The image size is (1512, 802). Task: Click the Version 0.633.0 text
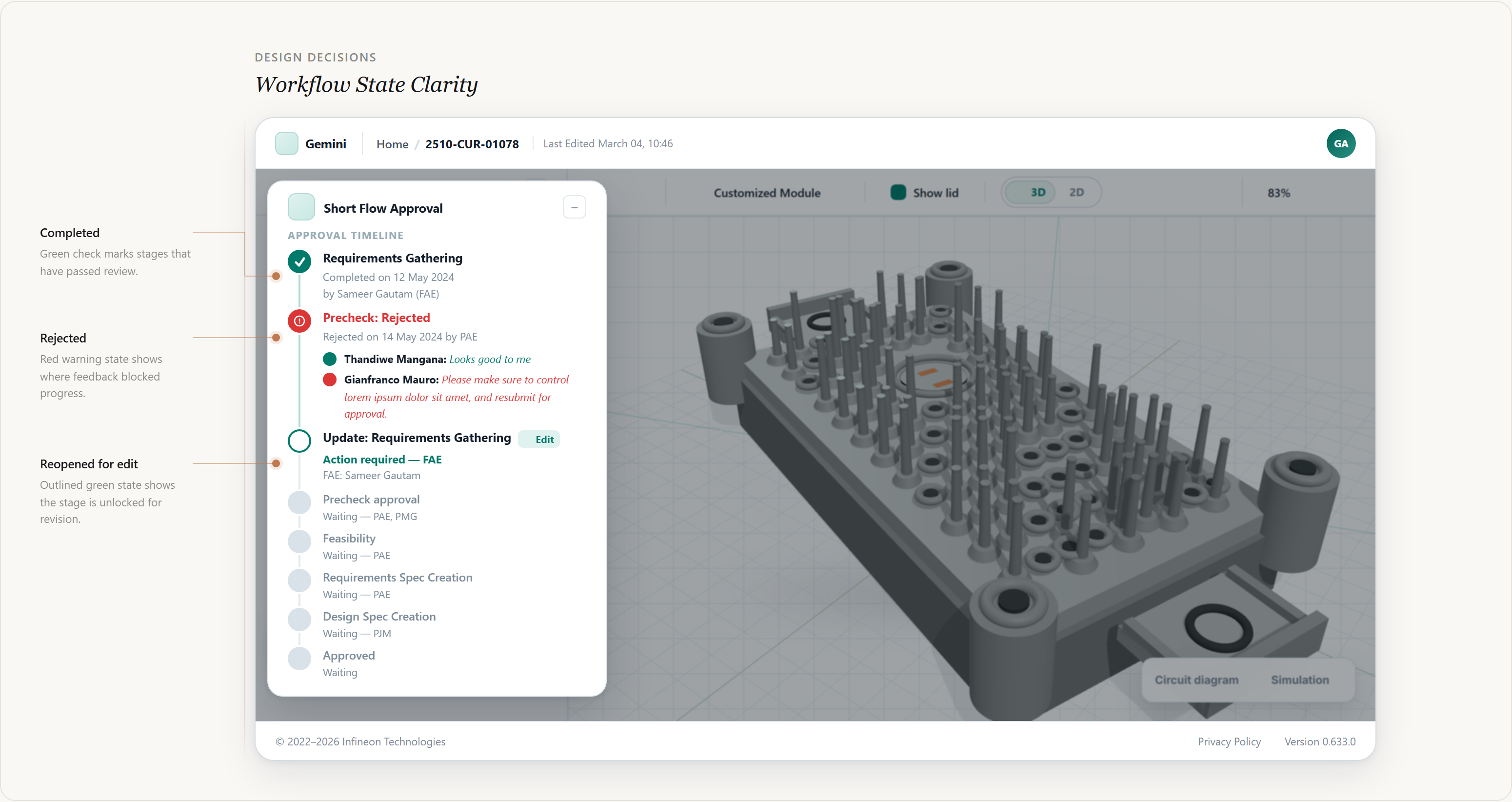click(1319, 742)
